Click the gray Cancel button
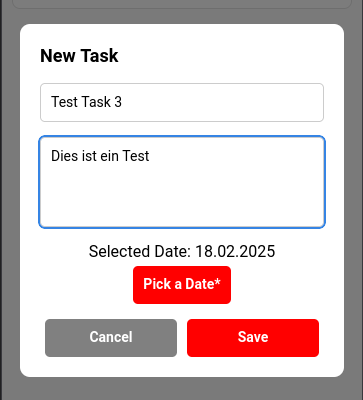Screen dimensions: 363x400 coord(111,338)
